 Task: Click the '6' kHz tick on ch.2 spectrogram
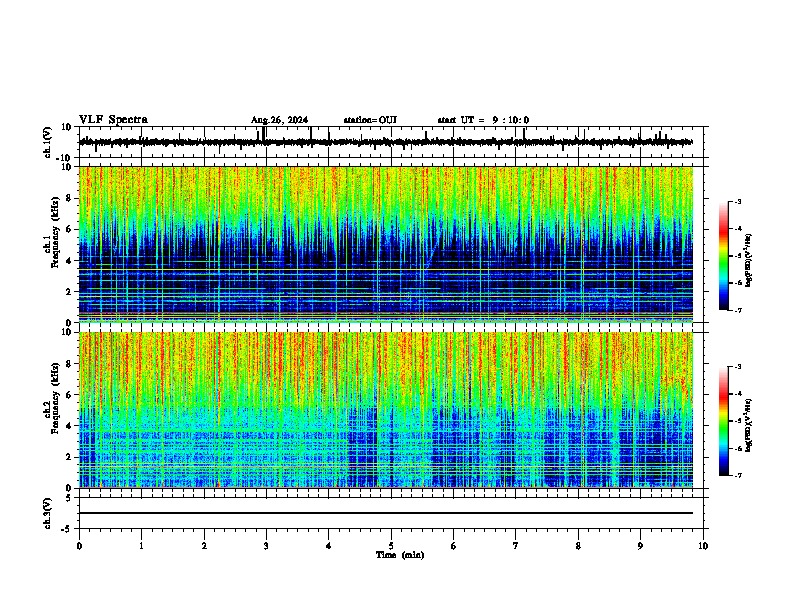click(69, 395)
